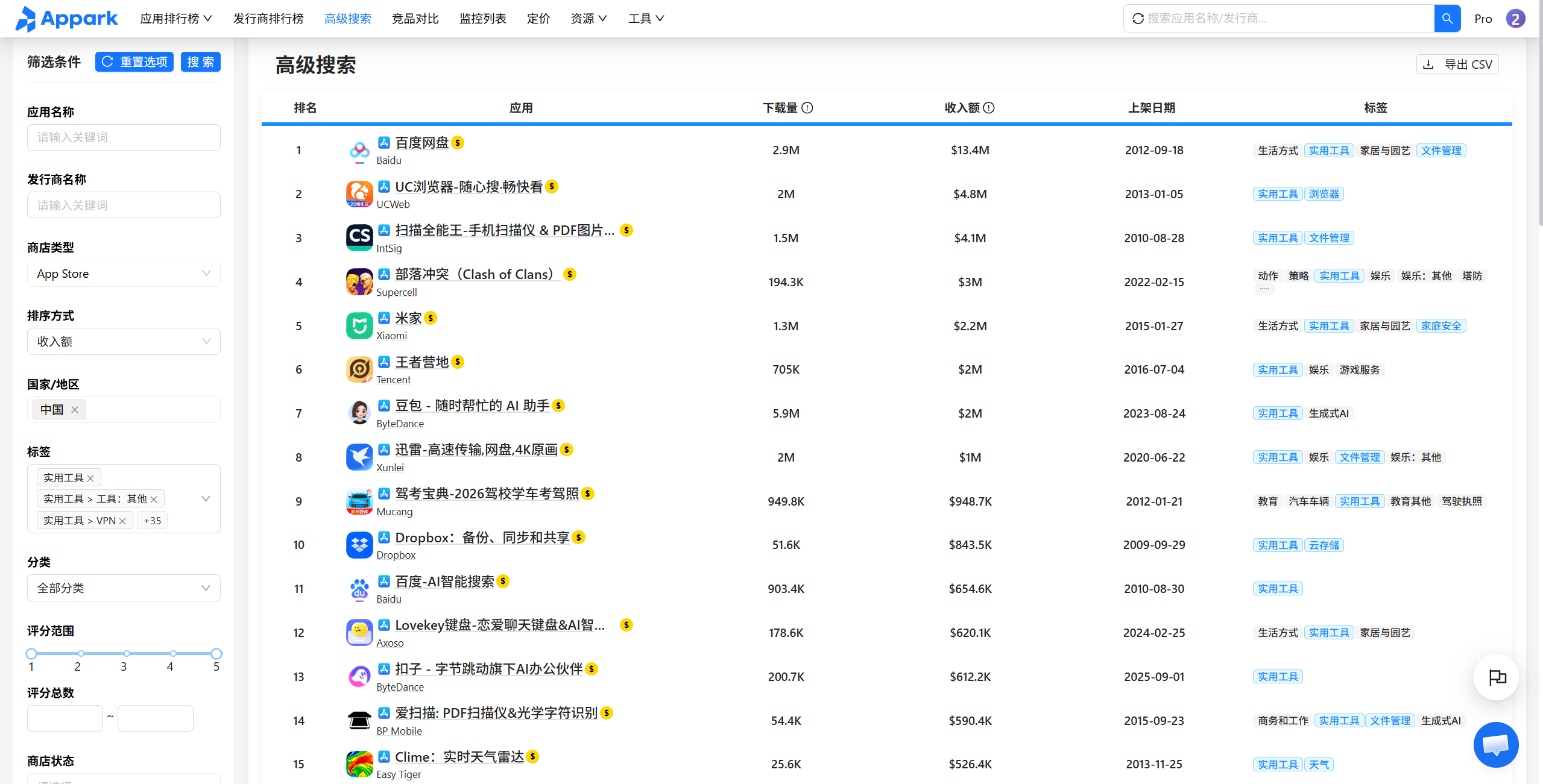Expand the 应用排行榜 menu

pyautogui.click(x=176, y=19)
